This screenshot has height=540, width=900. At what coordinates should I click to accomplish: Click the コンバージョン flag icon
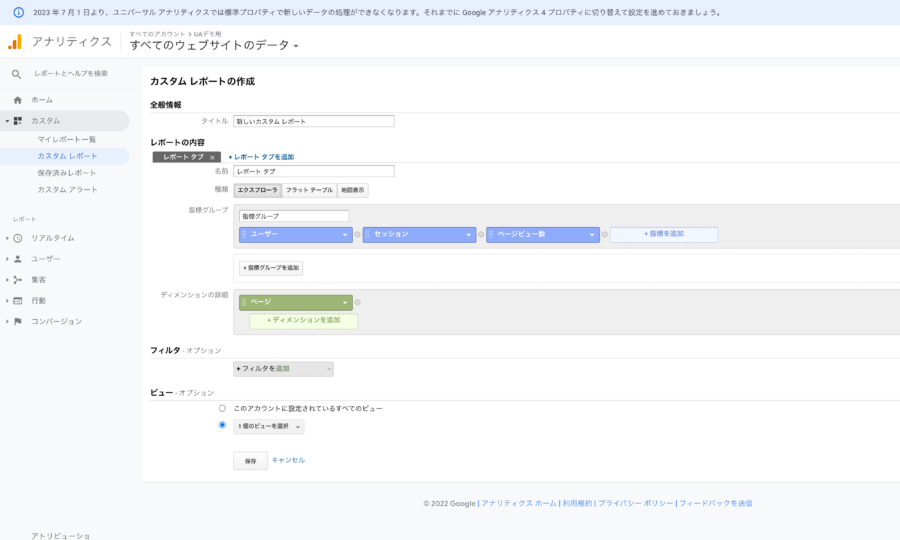[17, 322]
